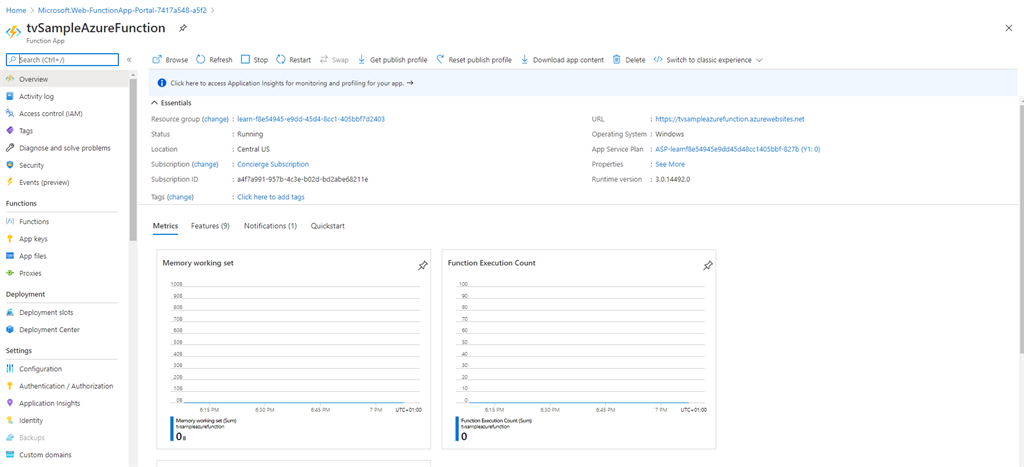Image resolution: width=1024 pixels, height=467 pixels.
Task: Click the Configuration sliders icon
Action: click(x=10, y=369)
